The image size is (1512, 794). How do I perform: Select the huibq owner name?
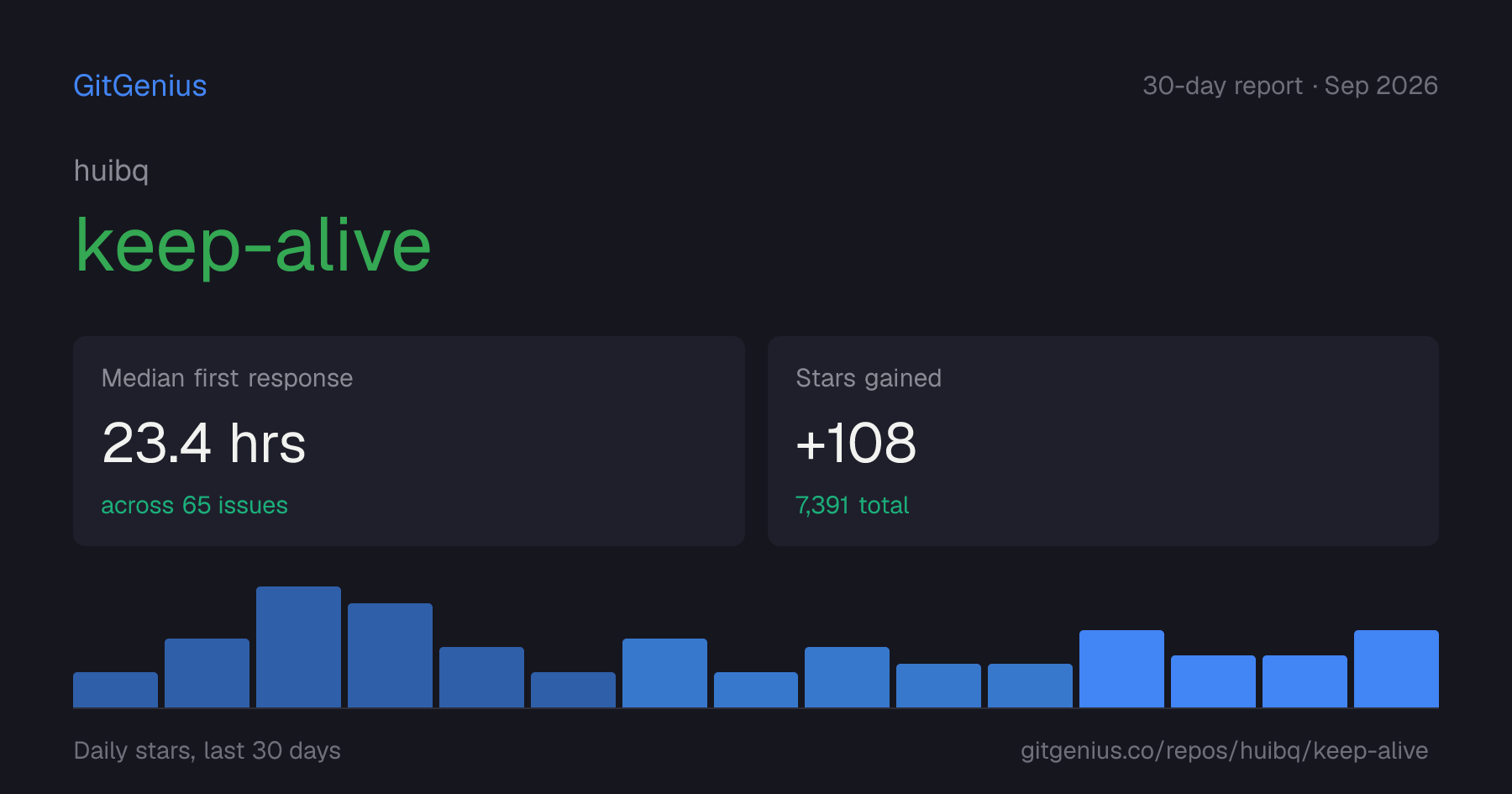pos(111,171)
